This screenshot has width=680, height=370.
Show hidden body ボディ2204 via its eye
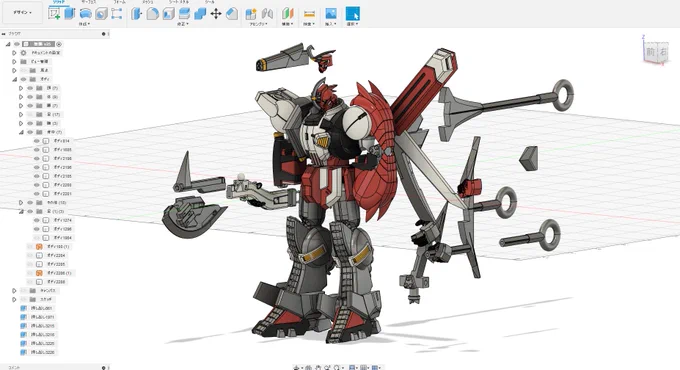[30, 255]
